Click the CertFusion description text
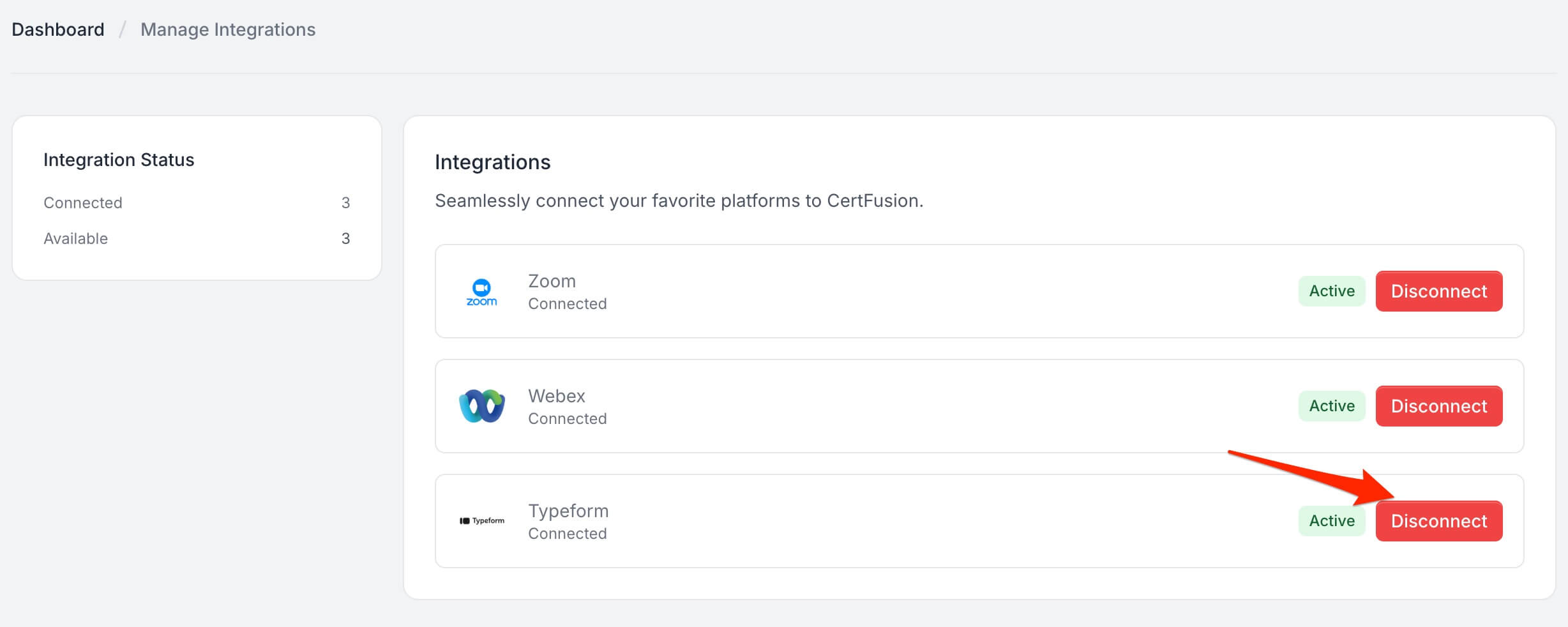Viewport: 1568px width, 627px height. (x=679, y=200)
